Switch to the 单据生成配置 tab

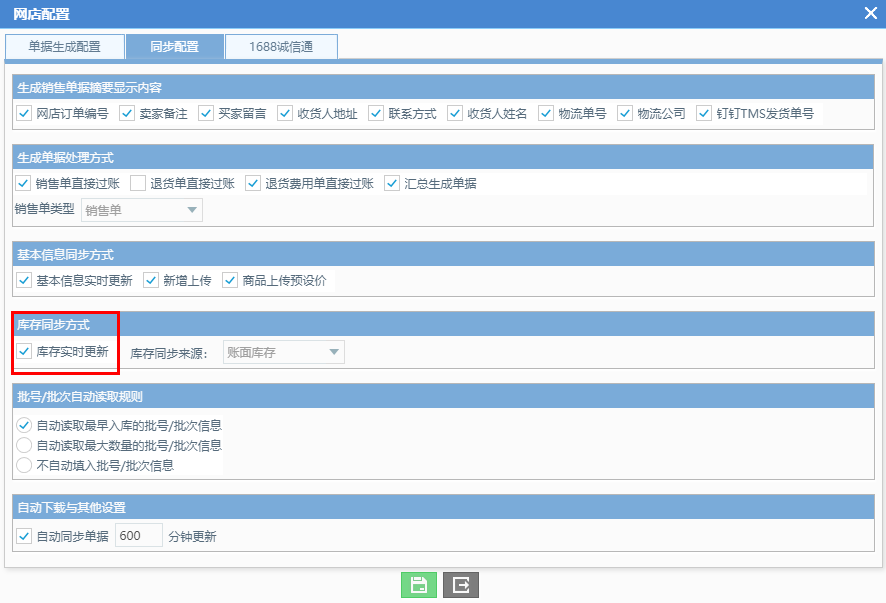(x=64, y=46)
